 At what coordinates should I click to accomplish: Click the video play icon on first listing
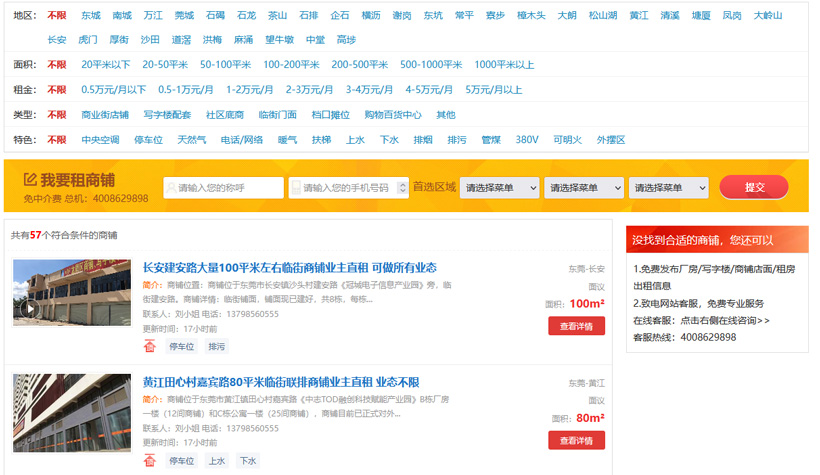(31, 308)
